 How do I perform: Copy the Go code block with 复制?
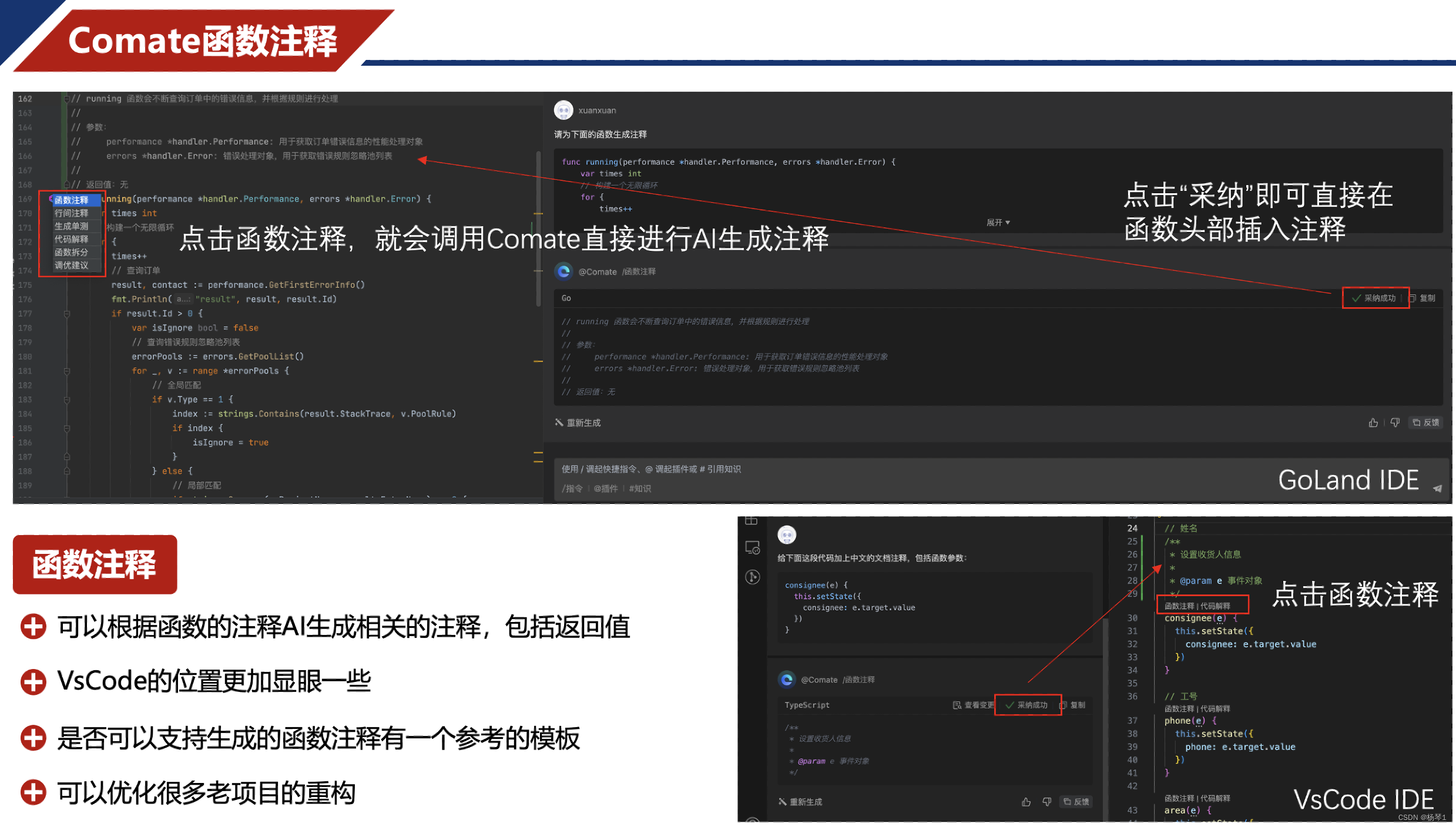[x=1422, y=298]
